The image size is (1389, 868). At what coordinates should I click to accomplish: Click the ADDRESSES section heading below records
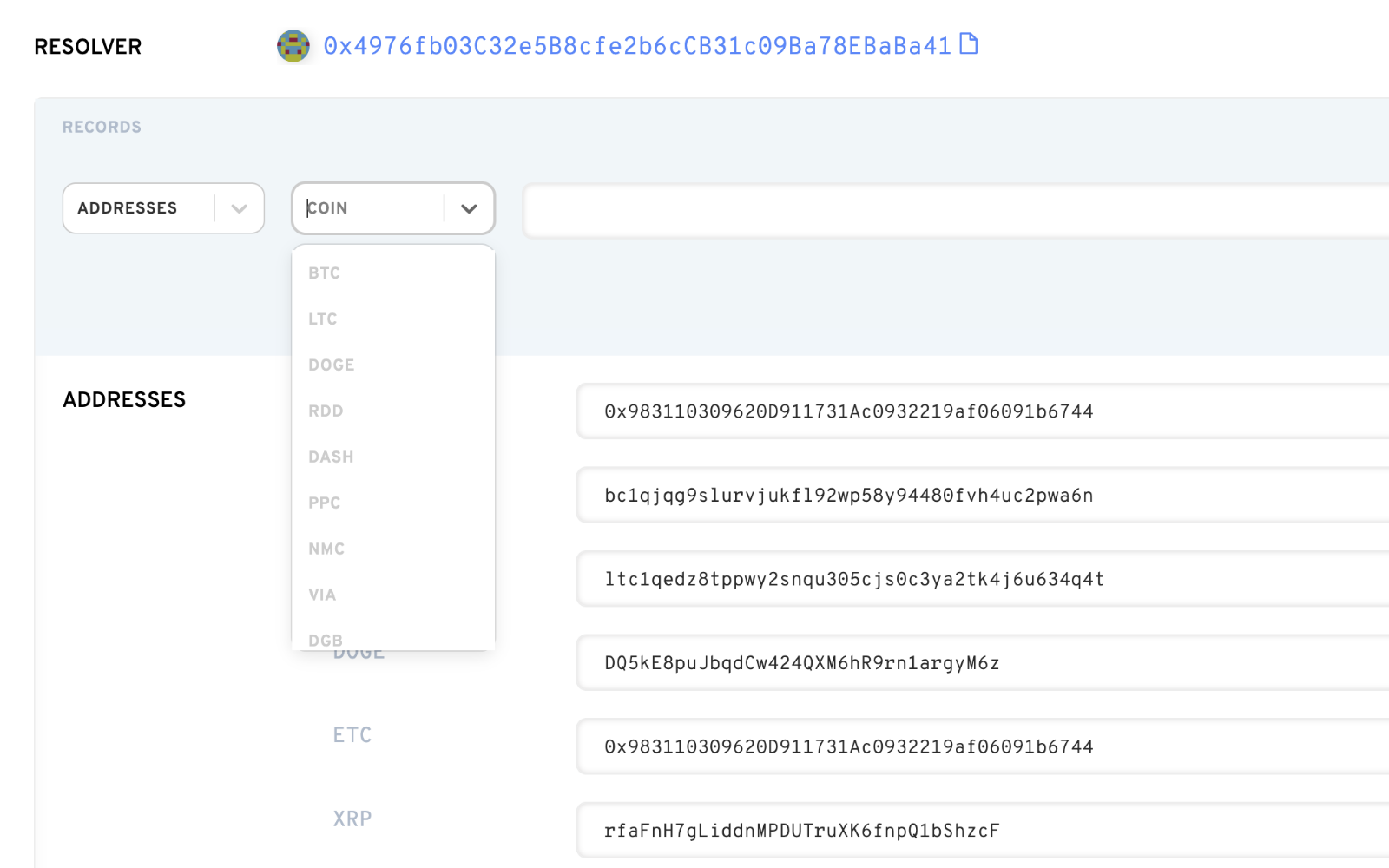click(124, 399)
